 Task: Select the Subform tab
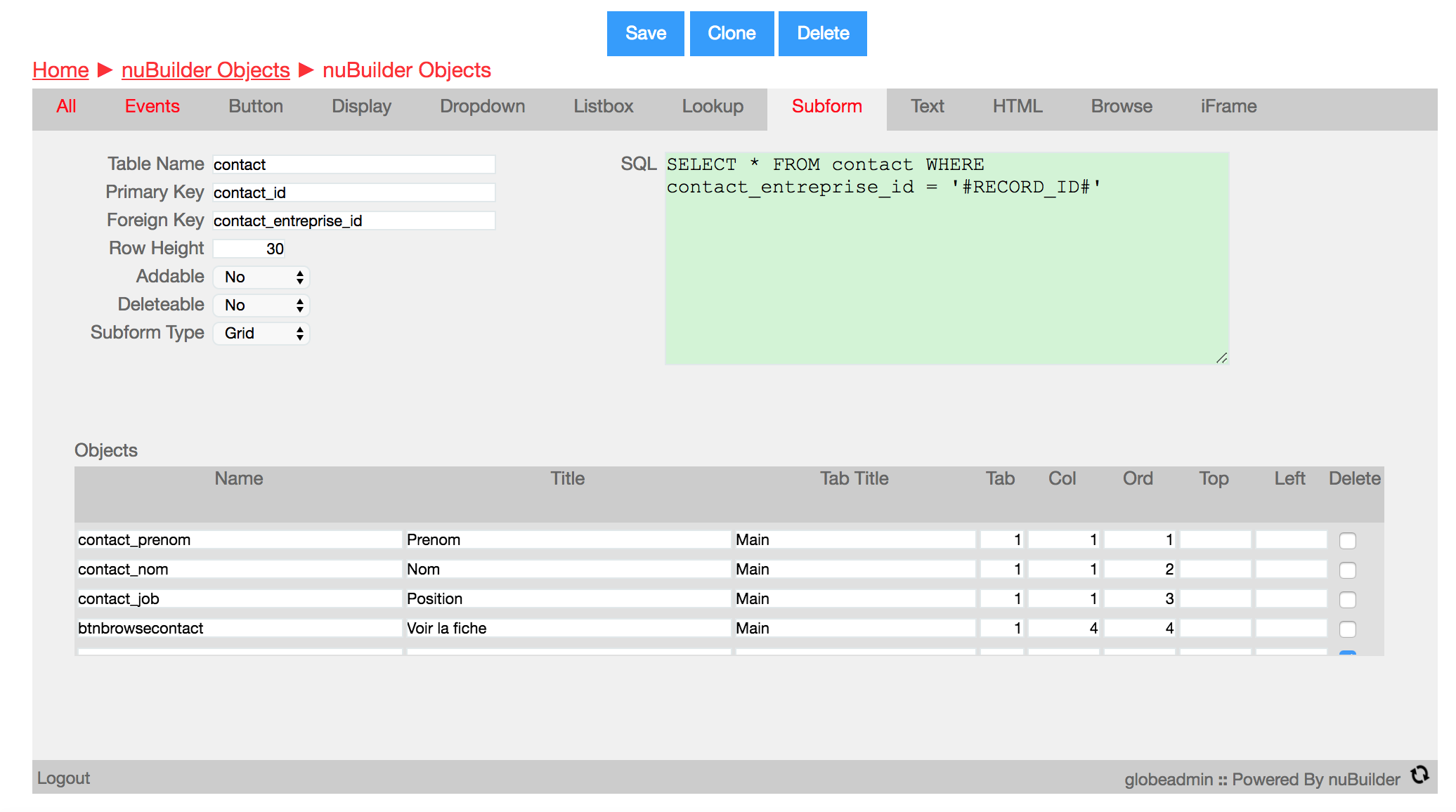pos(827,107)
